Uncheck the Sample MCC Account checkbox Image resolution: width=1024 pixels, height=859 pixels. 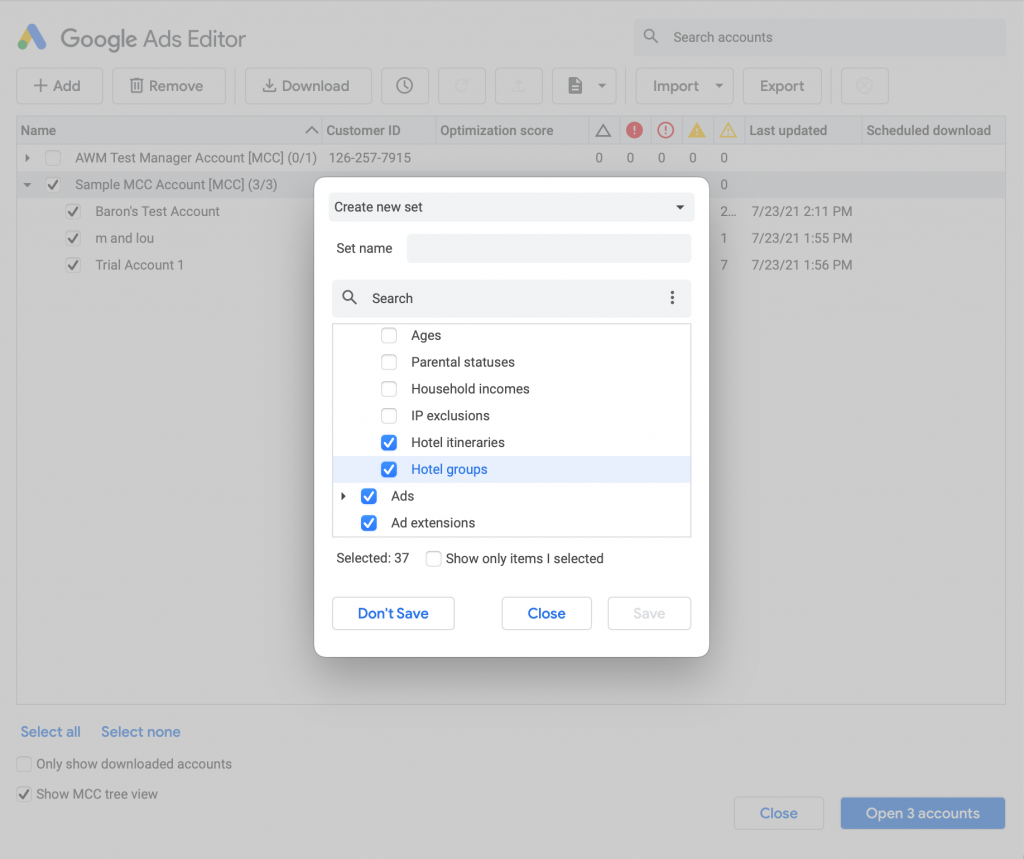pyautogui.click(x=53, y=185)
